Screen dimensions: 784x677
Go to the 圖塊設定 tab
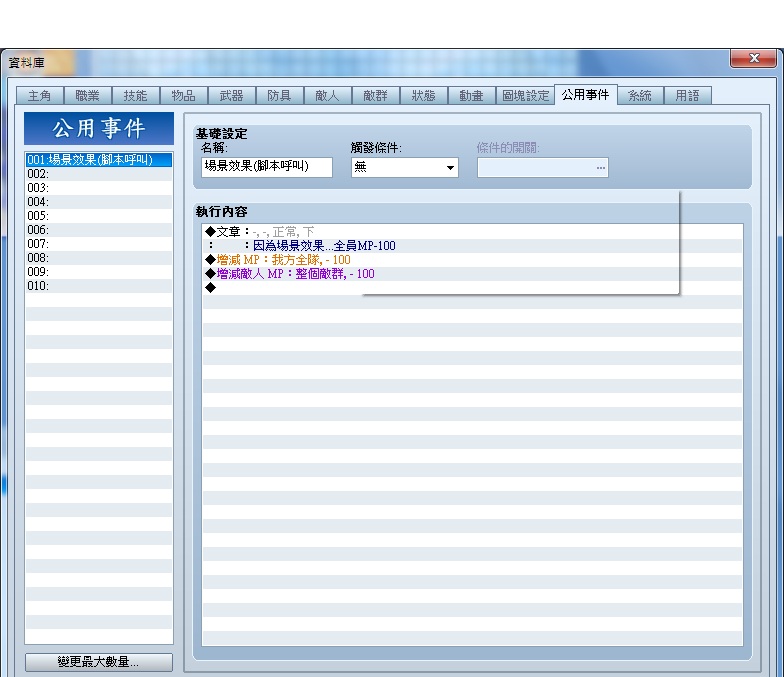click(x=526, y=95)
